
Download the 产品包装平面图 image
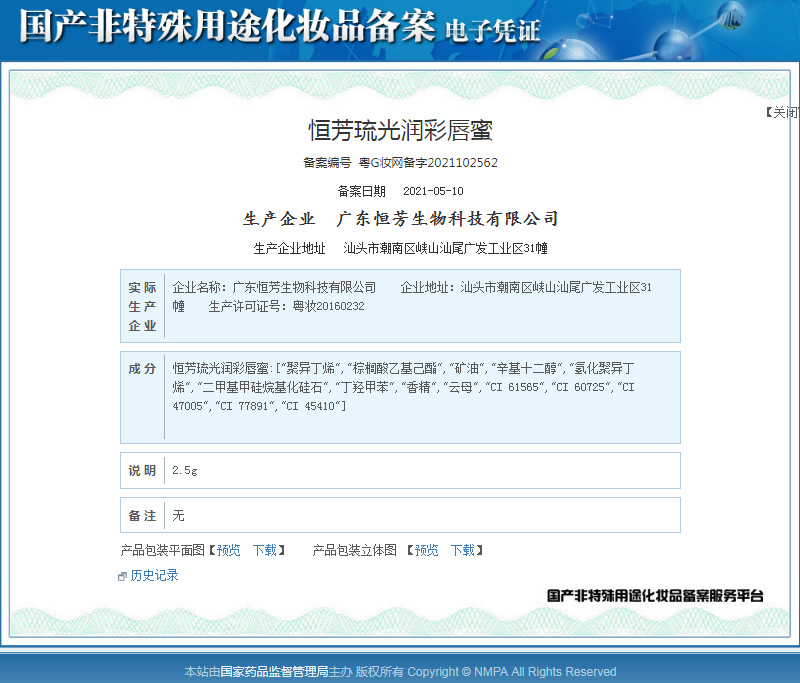(265, 550)
